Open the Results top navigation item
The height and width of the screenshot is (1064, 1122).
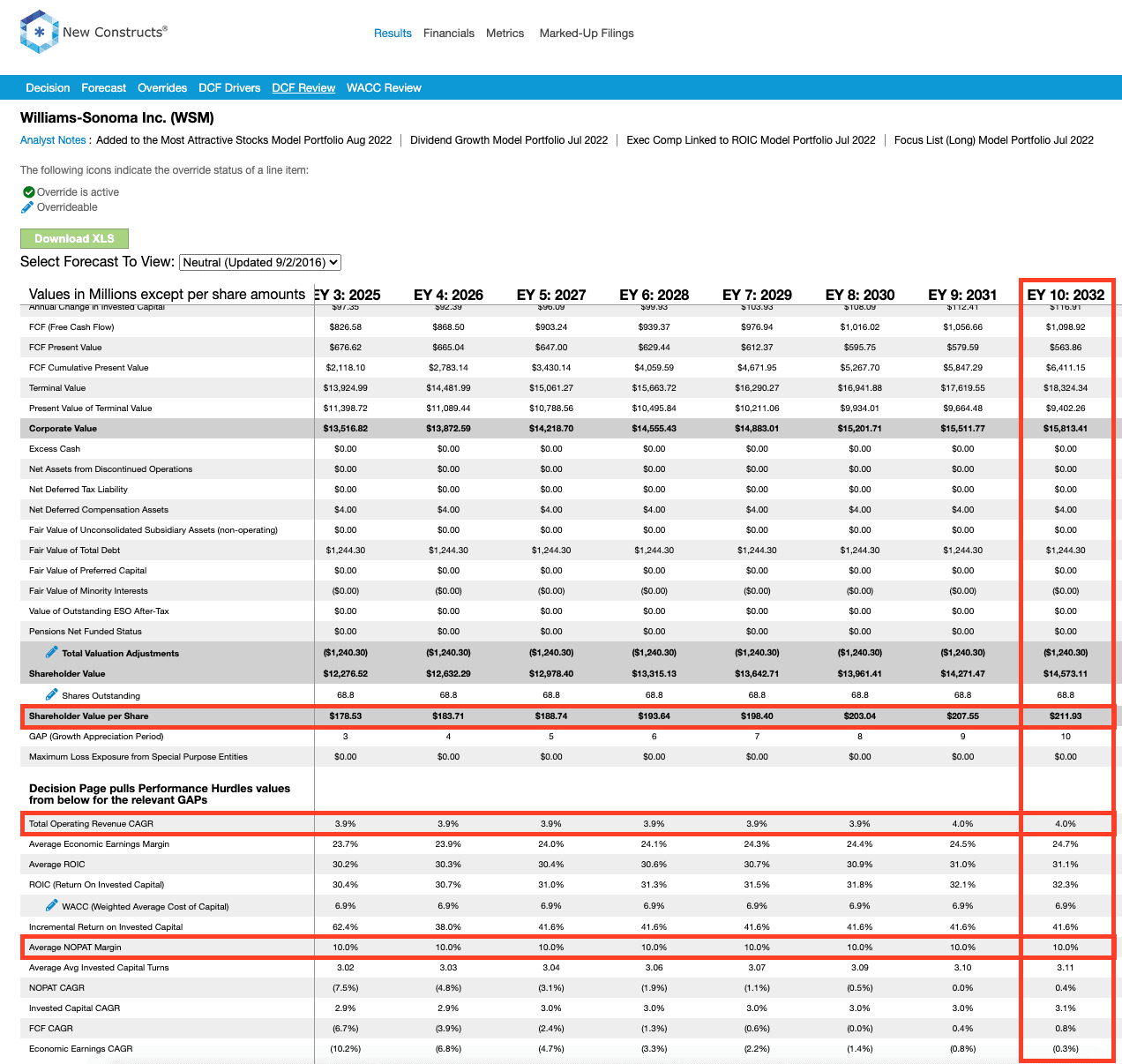pyautogui.click(x=393, y=34)
